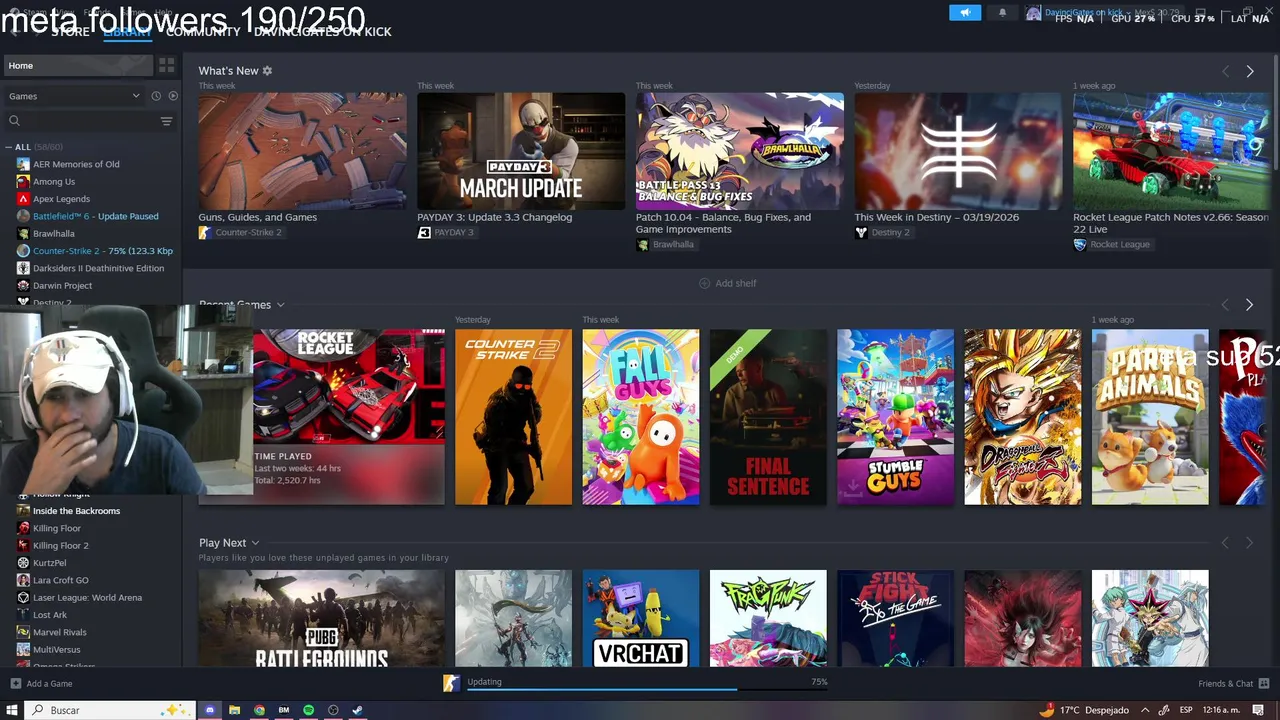Open Rocket League recent game tile
Viewport: 1280px width, 720px height.
[x=349, y=417]
